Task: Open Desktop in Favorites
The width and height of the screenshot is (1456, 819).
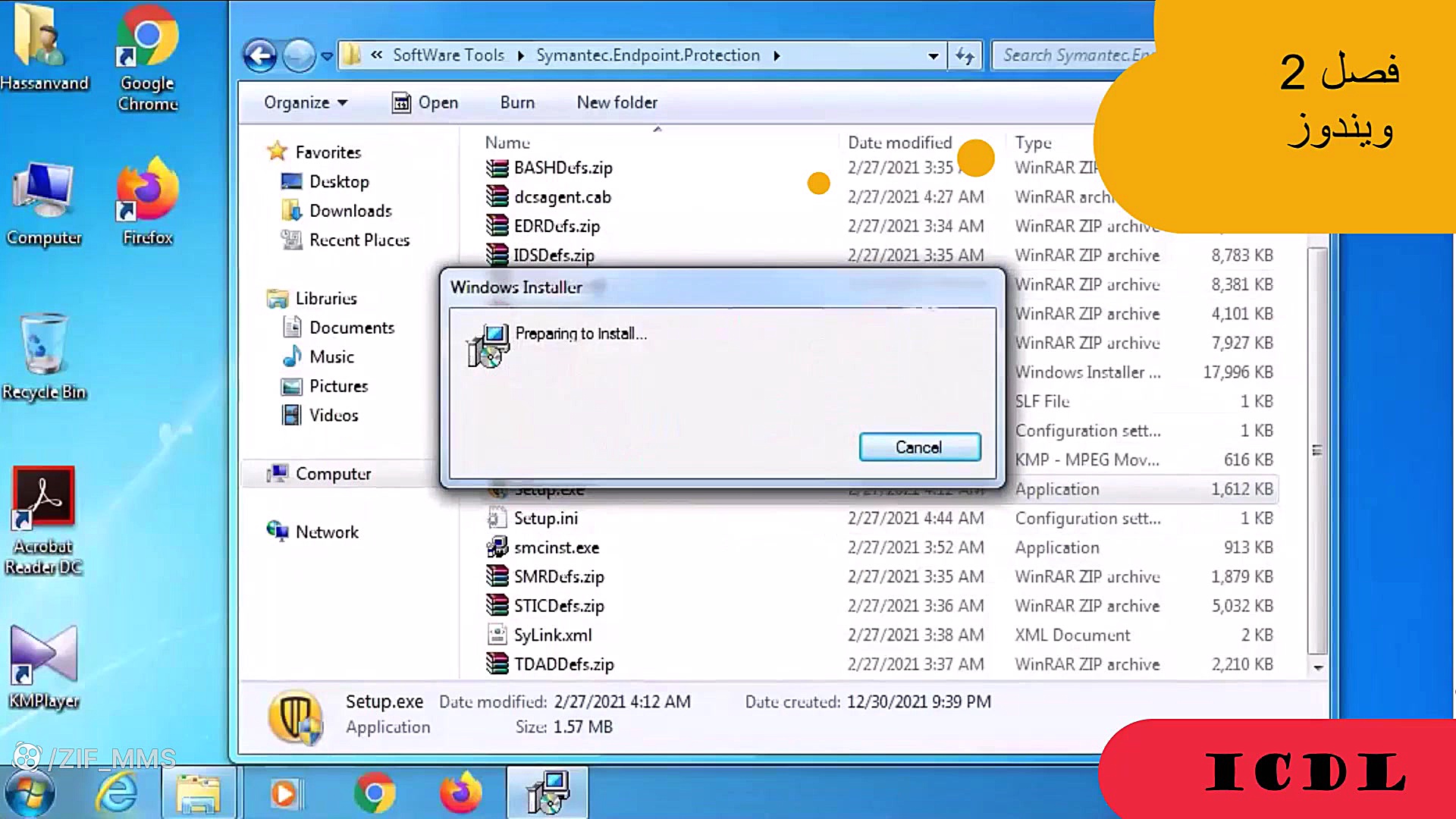Action: pos(339,181)
